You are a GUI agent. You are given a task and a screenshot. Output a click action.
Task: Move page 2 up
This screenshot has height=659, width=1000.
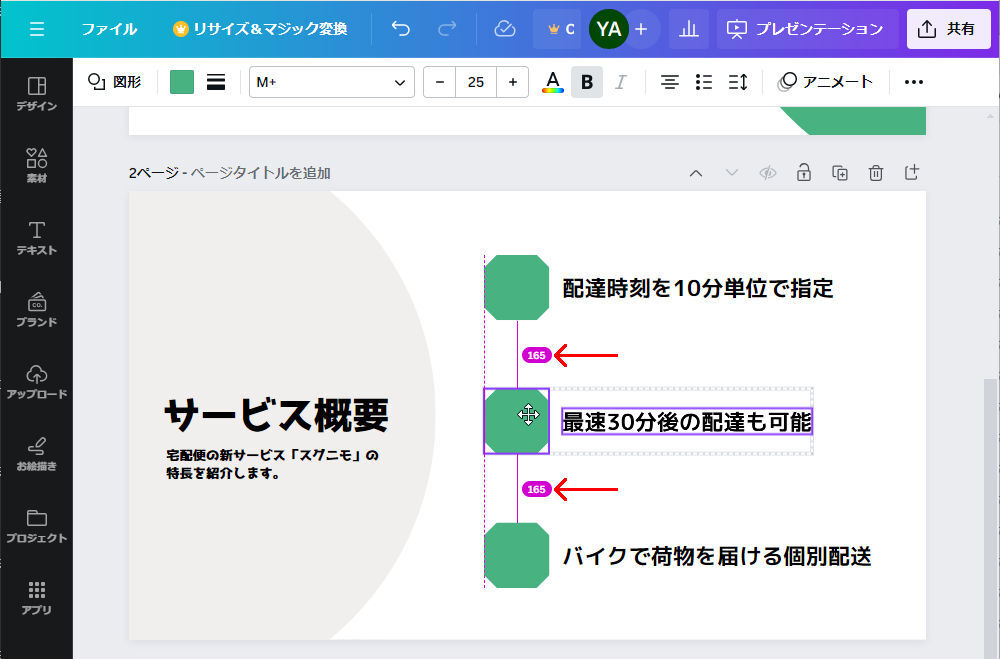point(696,173)
